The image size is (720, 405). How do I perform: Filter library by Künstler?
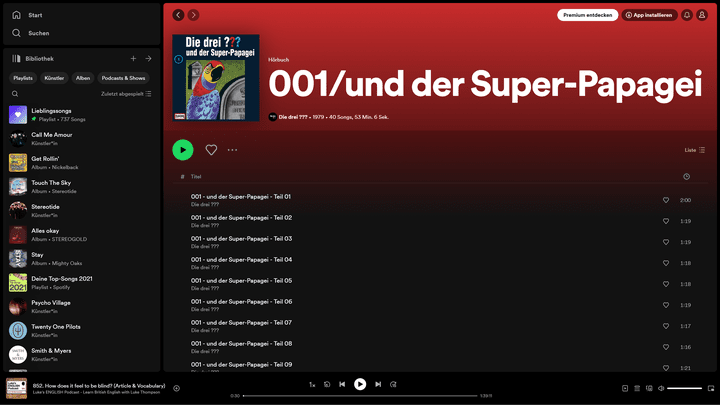coord(54,78)
